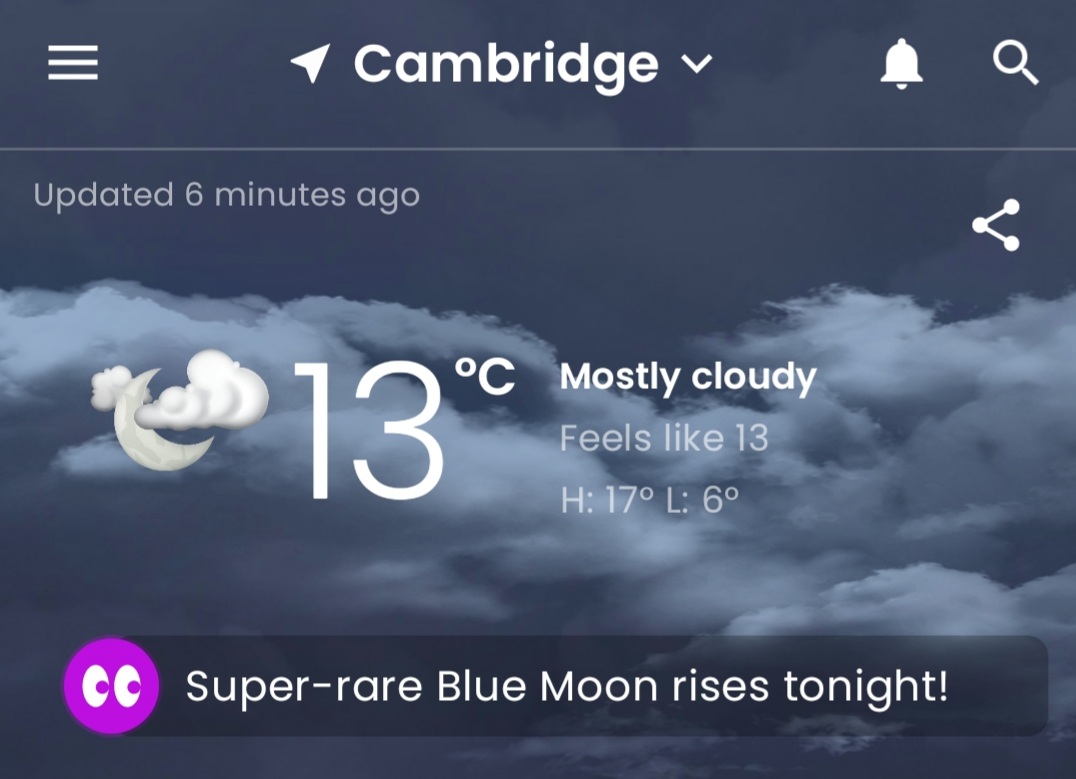The image size is (1076, 779).
Task: Tap the Mostly cloudy condition label
Action: pyautogui.click(x=688, y=377)
